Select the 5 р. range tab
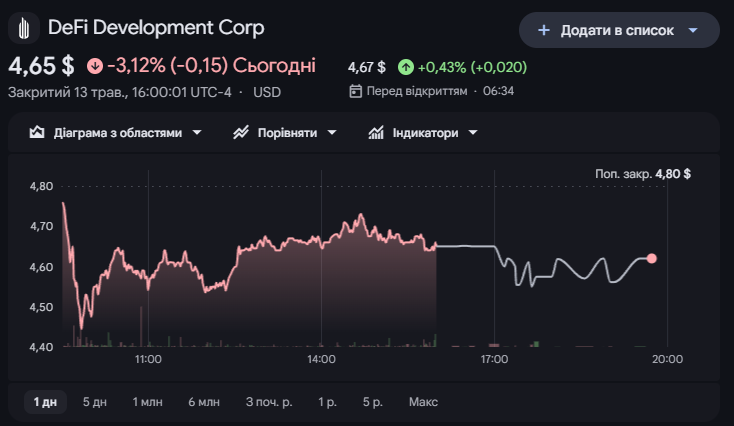 coord(373,402)
